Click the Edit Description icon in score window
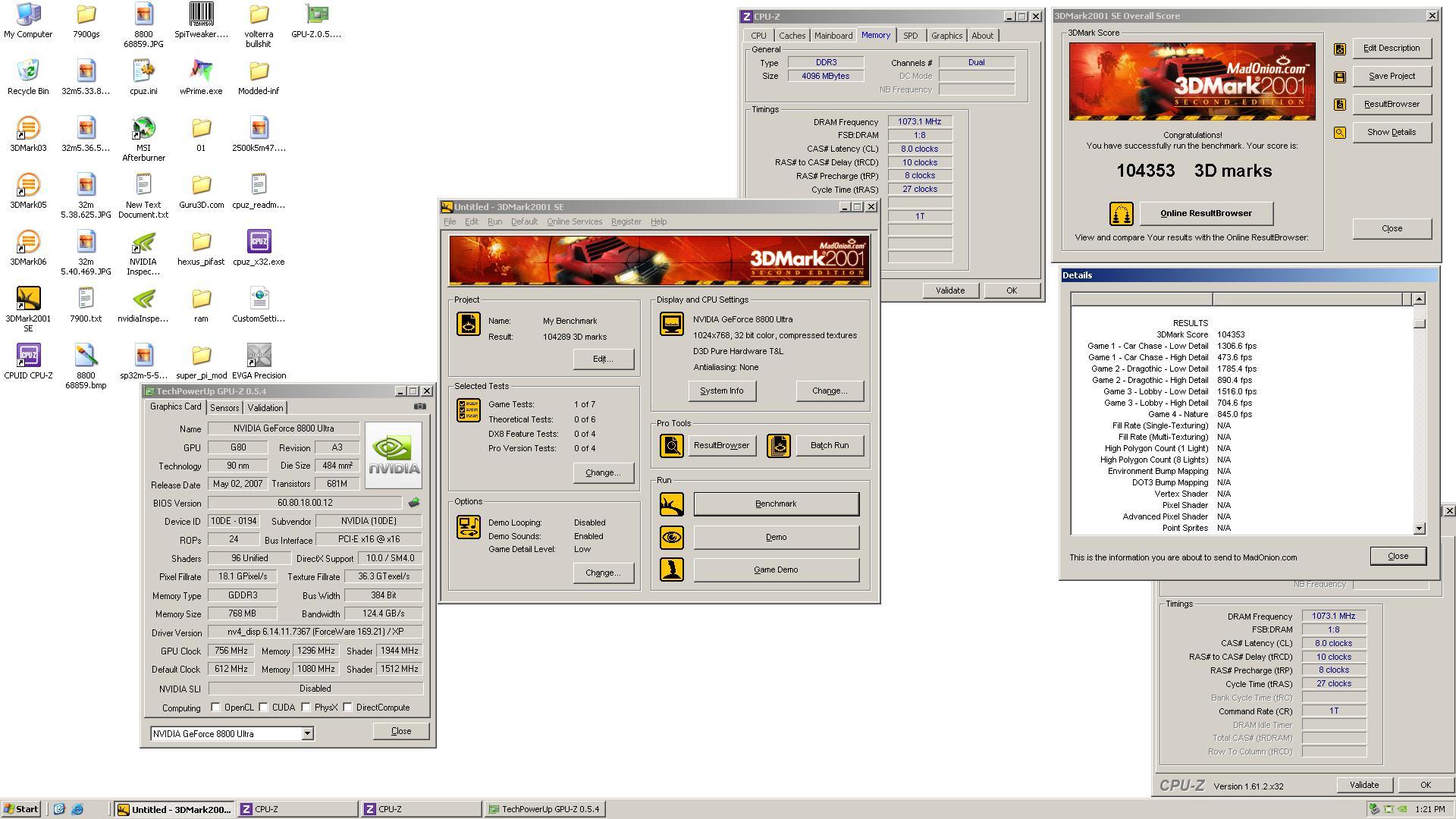The image size is (1456, 819). pos(1340,49)
